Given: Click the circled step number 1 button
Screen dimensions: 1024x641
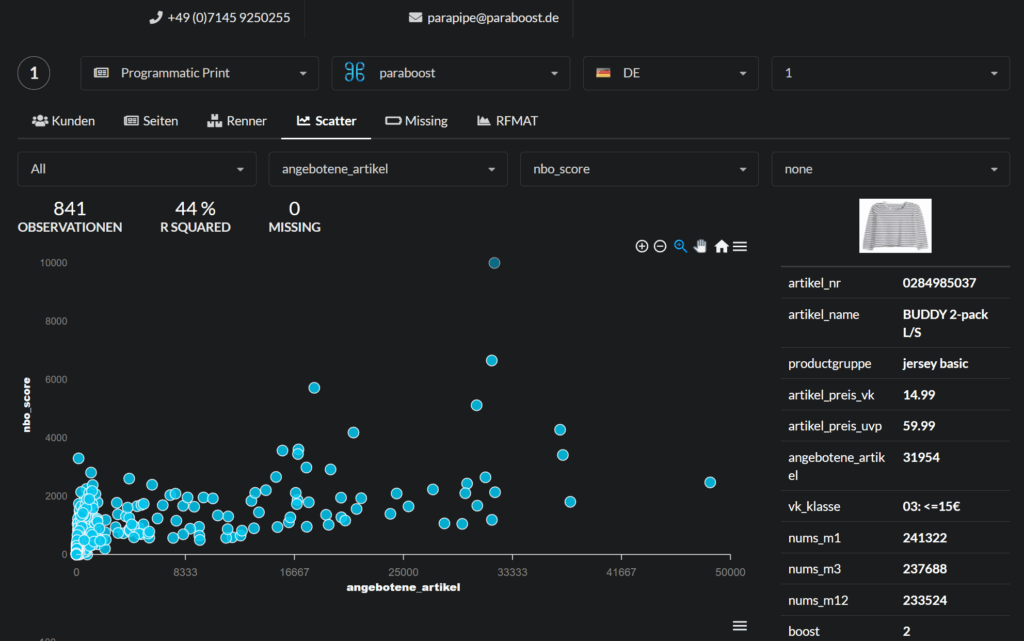Looking at the screenshot, I should 34,73.
